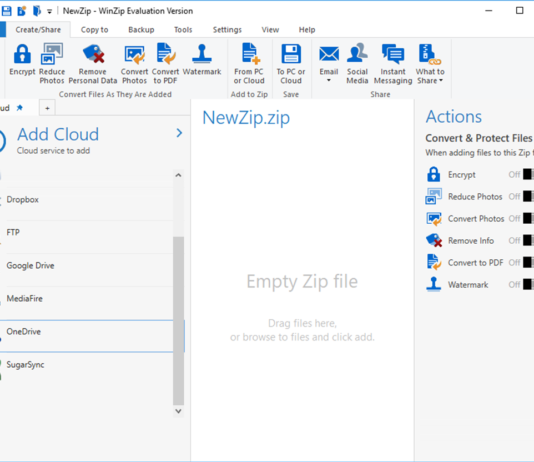This screenshot has height=462, width=534.
Task: Click the cloud list scroll down arrow
Action: pyautogui.click(x=178, y=411)
